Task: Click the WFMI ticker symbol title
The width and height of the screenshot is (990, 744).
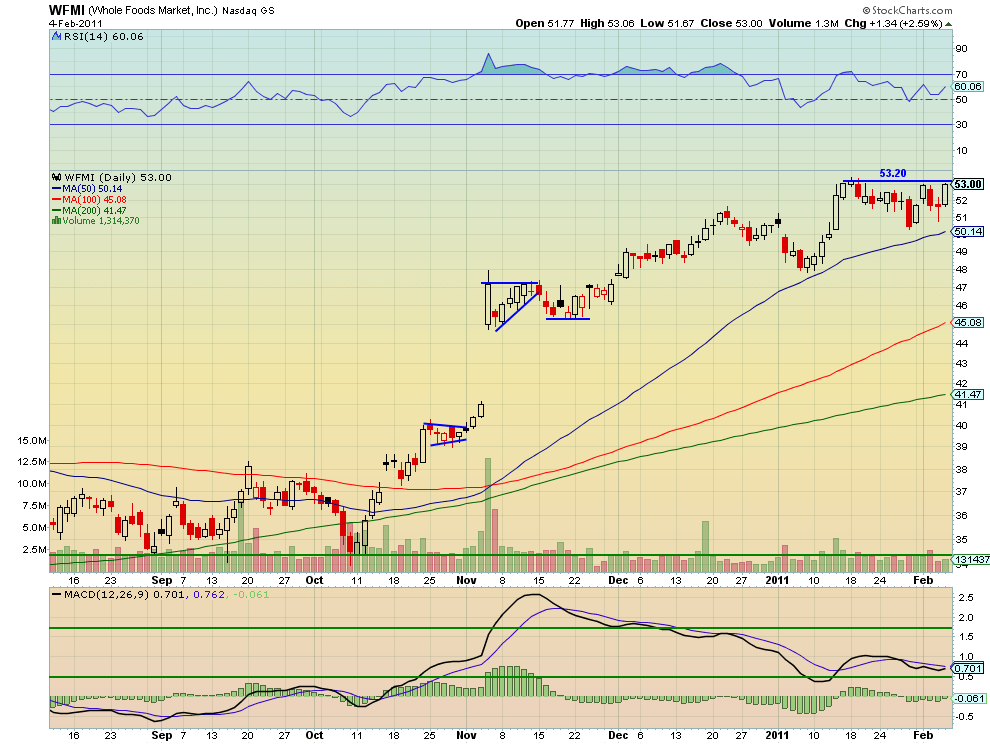Action: pyautogui.click(x=67, y=10)
